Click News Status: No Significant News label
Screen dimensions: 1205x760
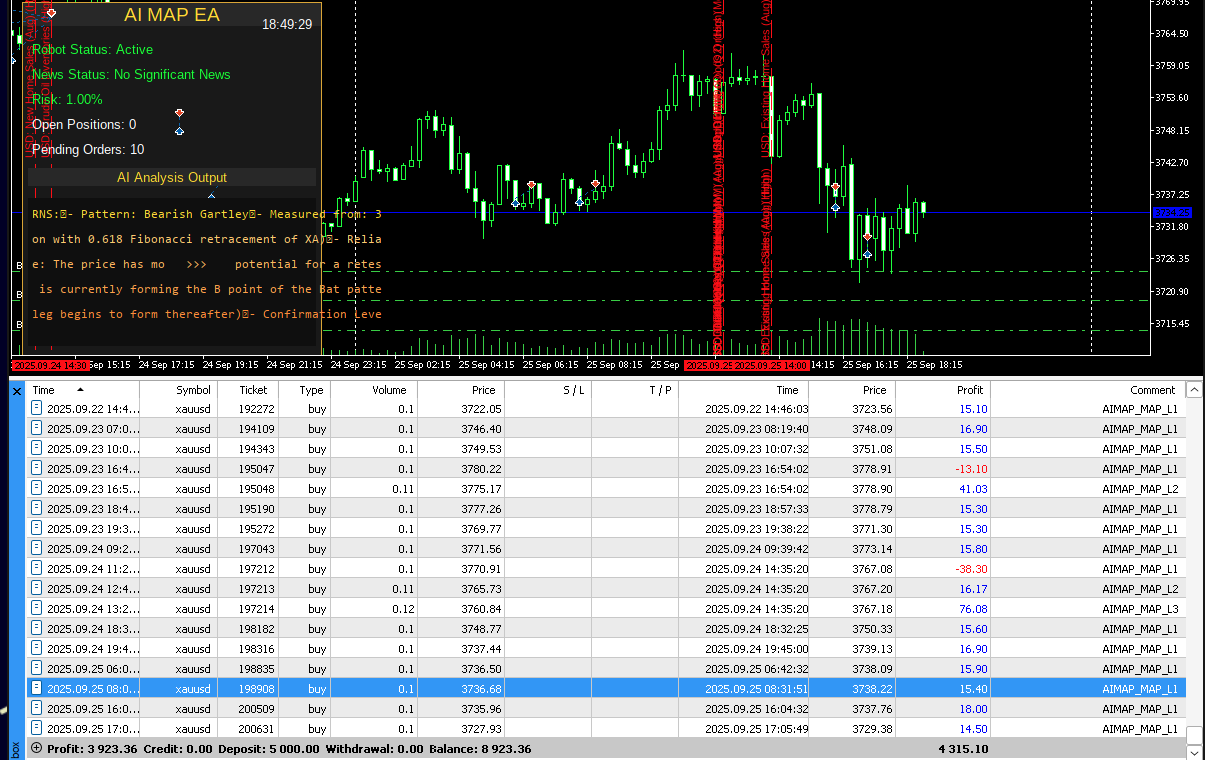pos(131,74)
